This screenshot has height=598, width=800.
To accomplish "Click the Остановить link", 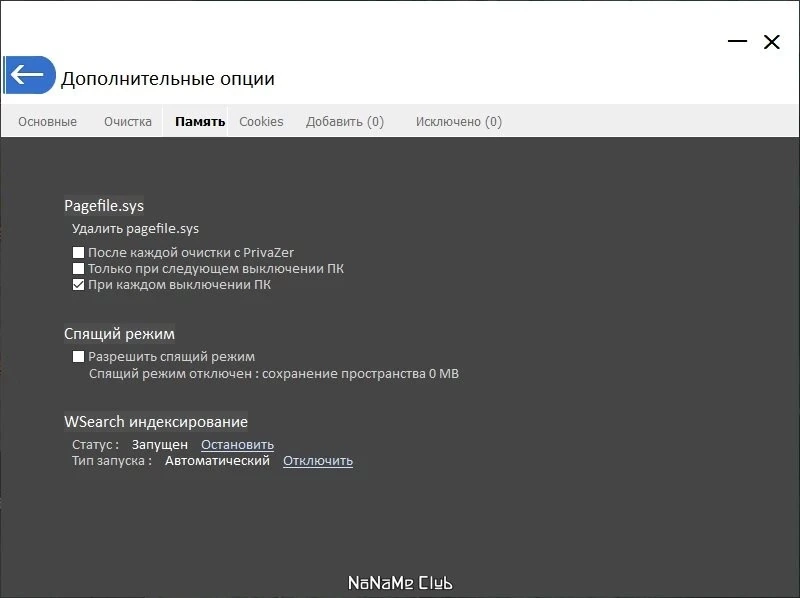I will coord(237,444).
